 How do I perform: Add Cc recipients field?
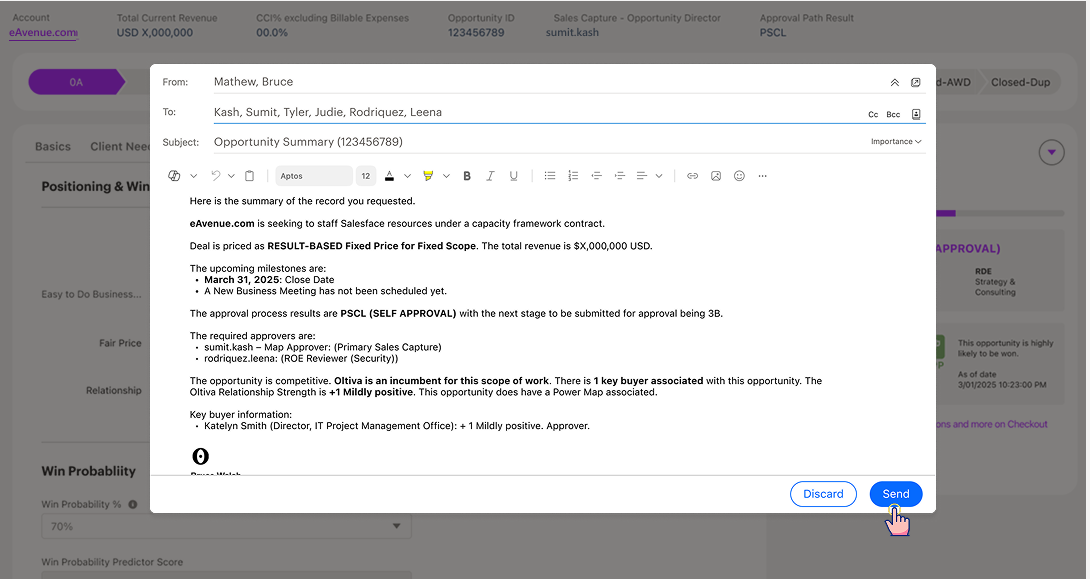(x=873, y=115)
